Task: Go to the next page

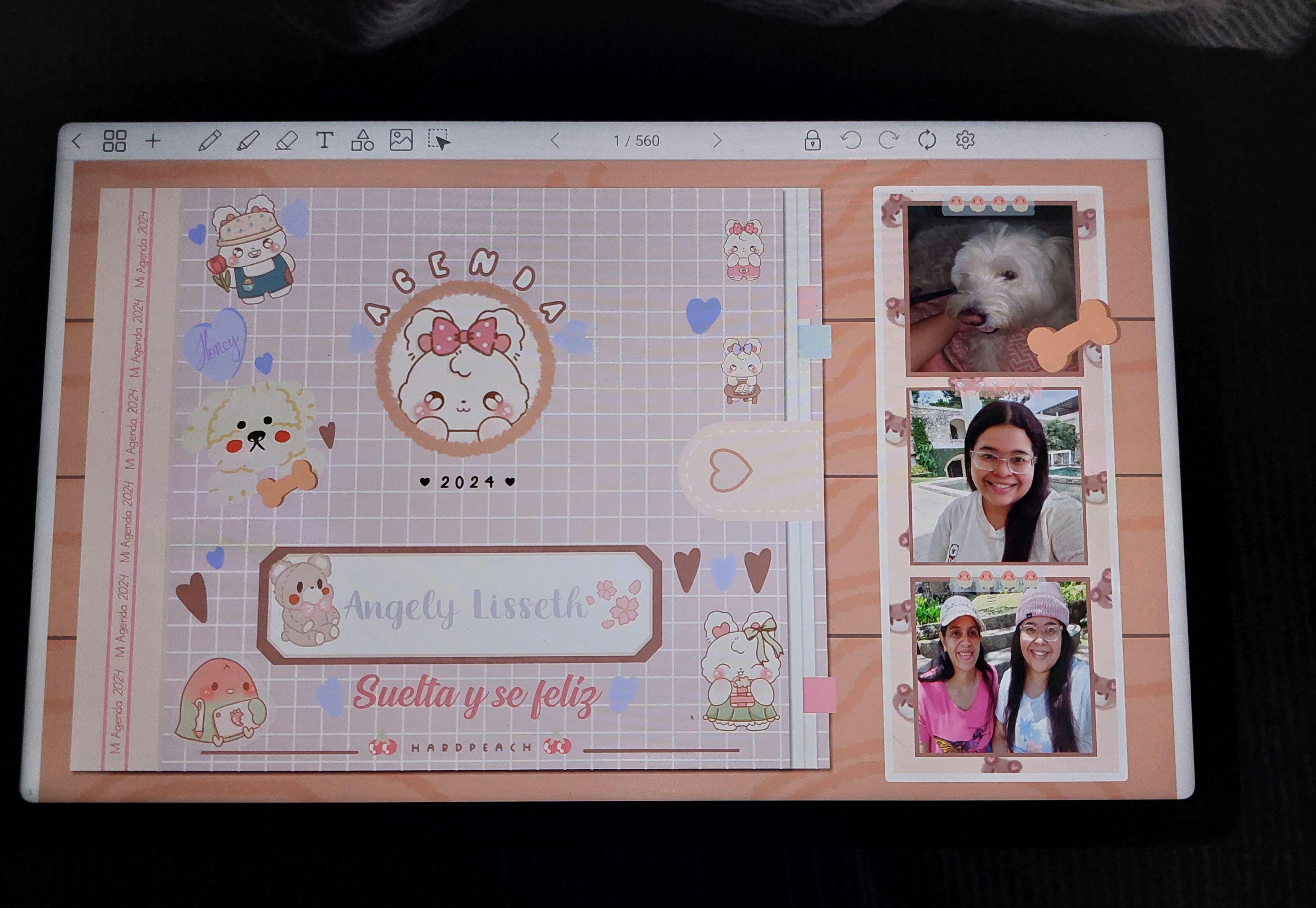Action: (717, 141)
